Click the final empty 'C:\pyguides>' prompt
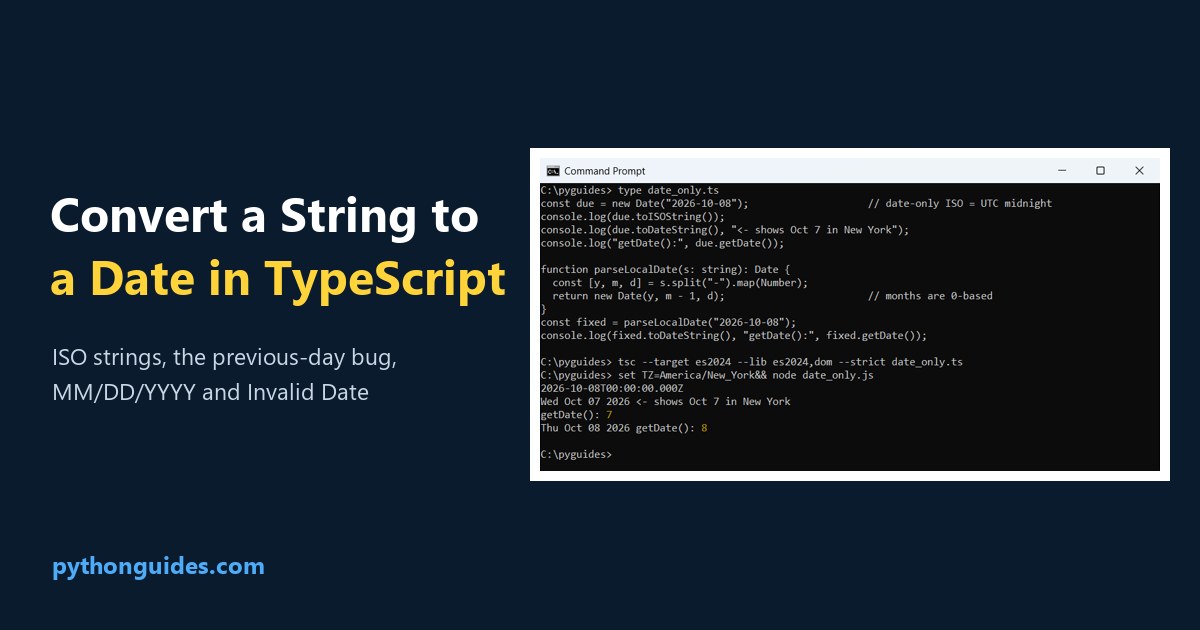 point(576,454)
